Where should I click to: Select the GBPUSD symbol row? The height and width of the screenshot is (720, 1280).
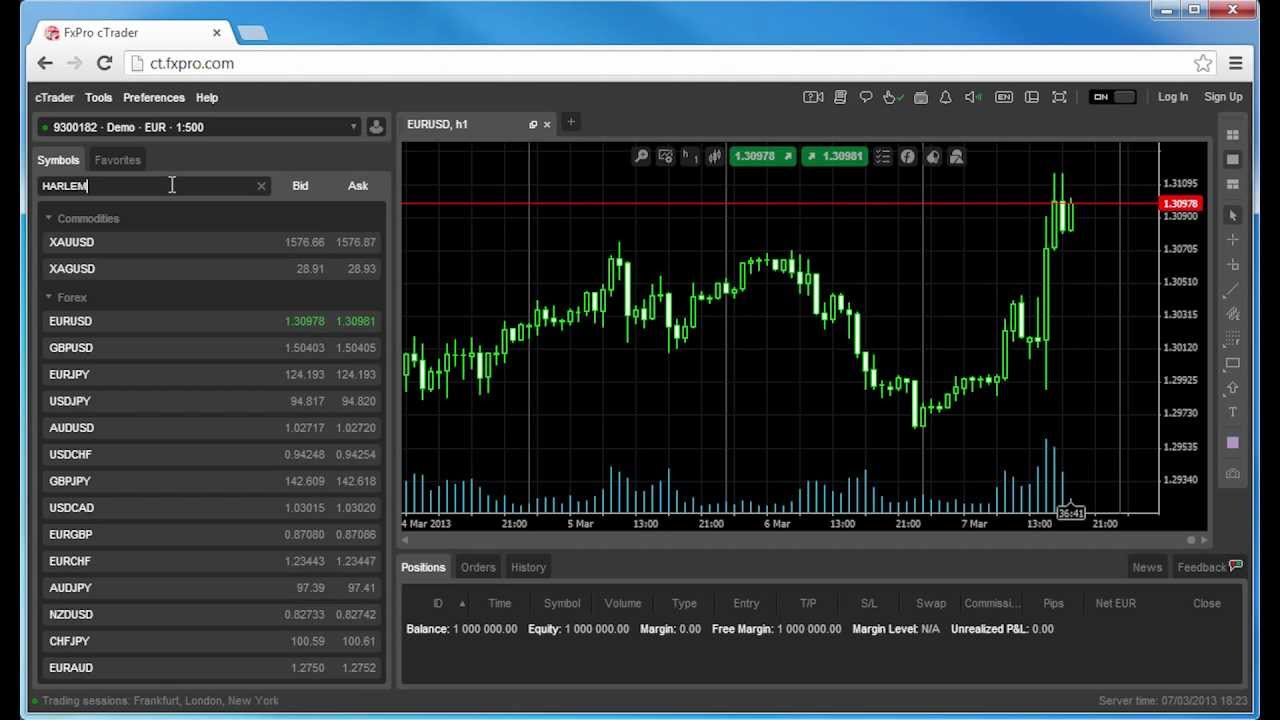[x=211, y=348]
